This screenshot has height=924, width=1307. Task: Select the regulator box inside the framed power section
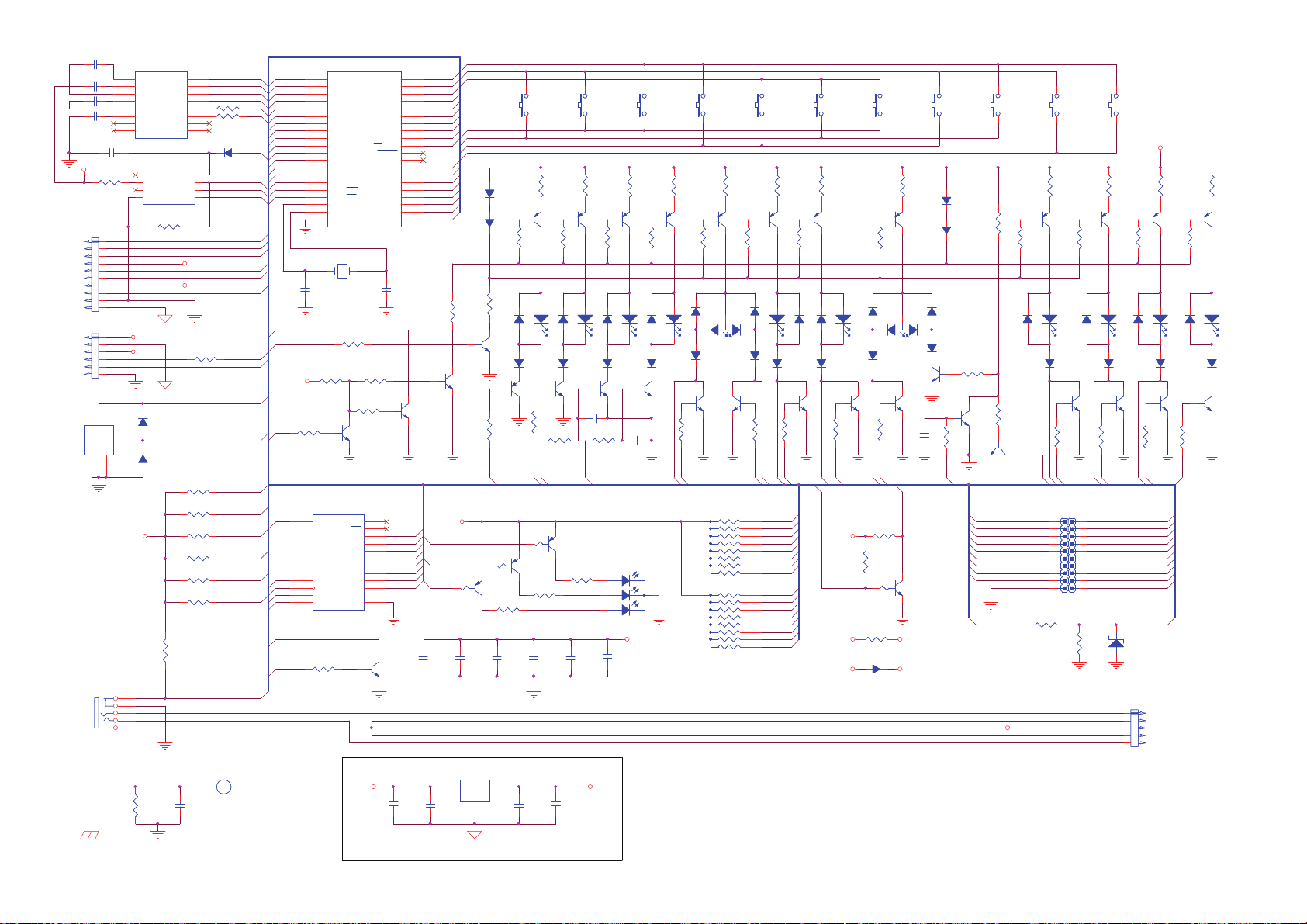475,791
